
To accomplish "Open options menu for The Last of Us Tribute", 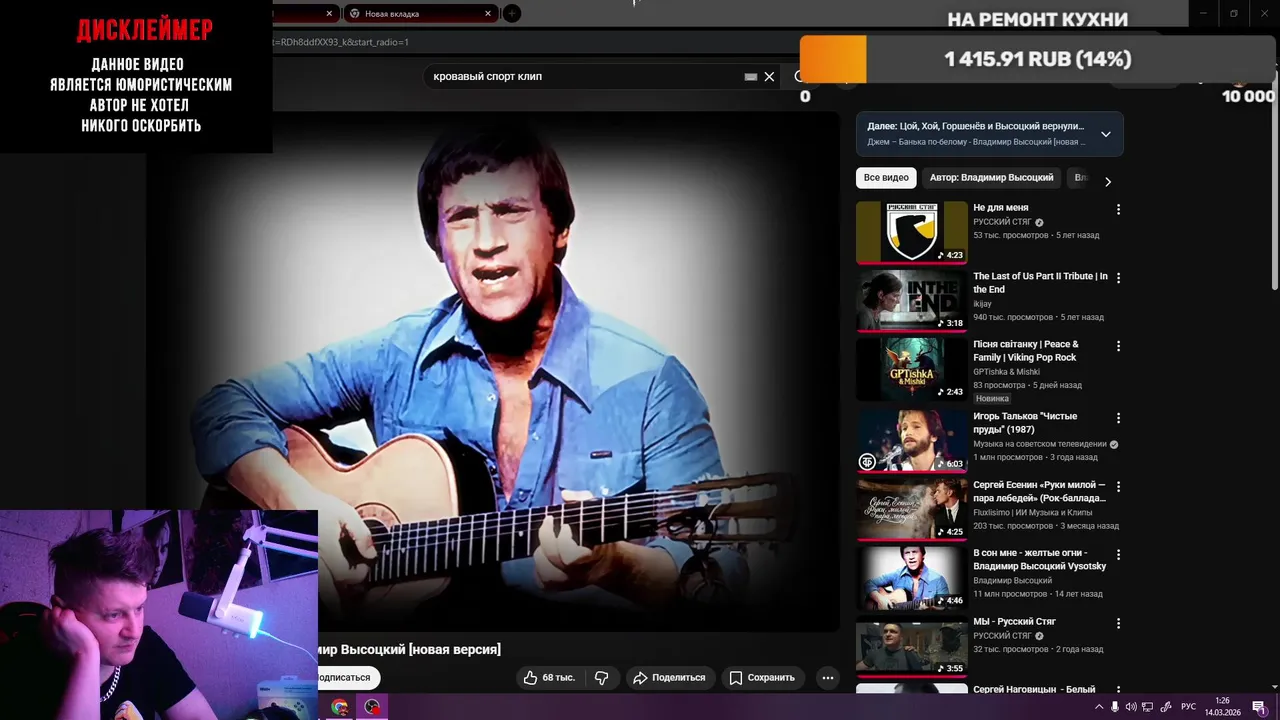I will coord(1118,278).
